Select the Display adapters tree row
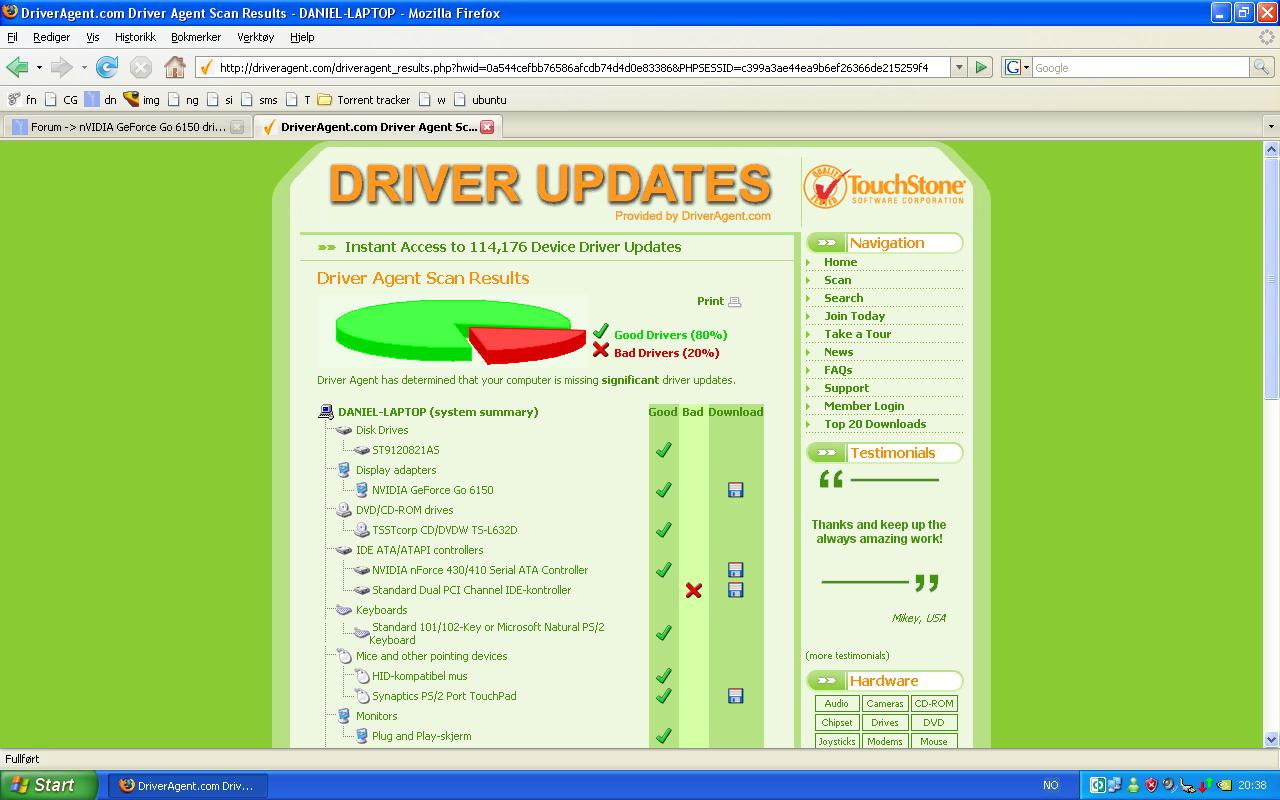The width and height of the screenshot is (1280, 800). click(396, 470)
